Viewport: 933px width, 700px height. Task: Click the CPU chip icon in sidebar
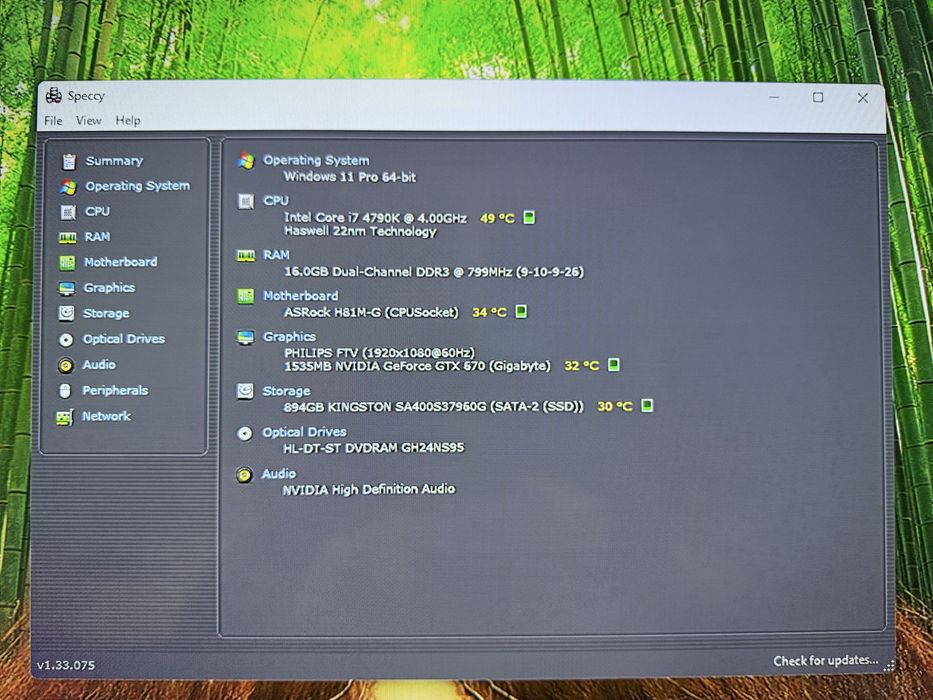68,212
